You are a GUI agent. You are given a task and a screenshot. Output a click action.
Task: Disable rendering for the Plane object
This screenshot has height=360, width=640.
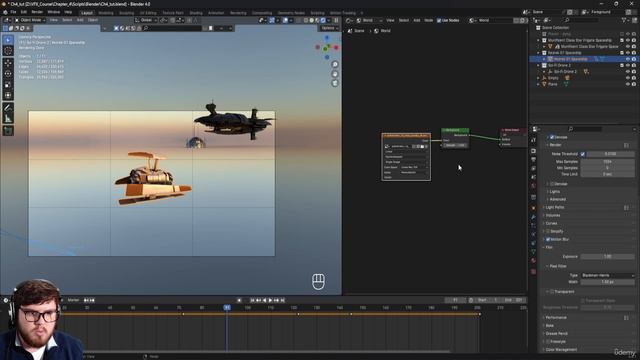(x=634, y=84)
